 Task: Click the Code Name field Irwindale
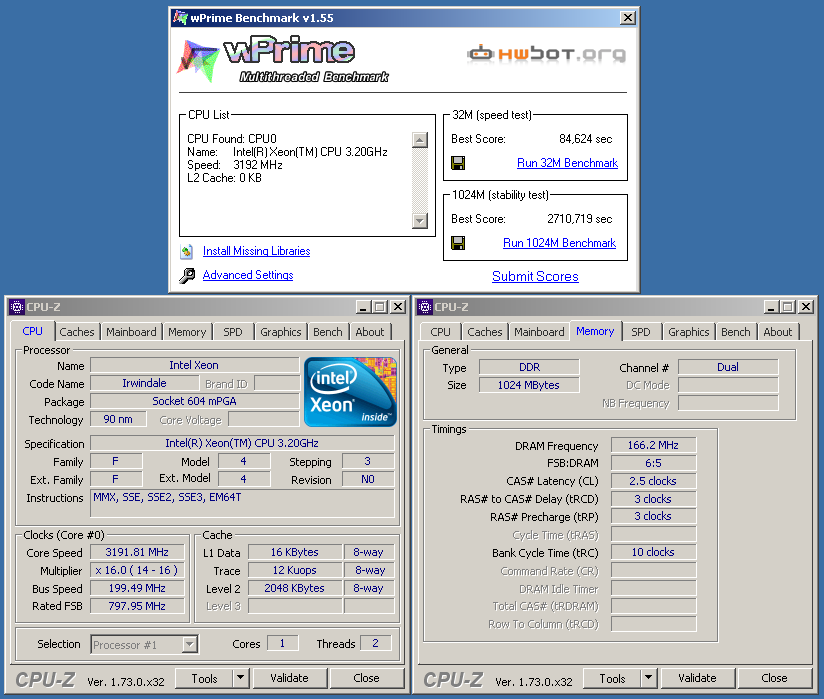pyautogui.click(x=144, y=383)
